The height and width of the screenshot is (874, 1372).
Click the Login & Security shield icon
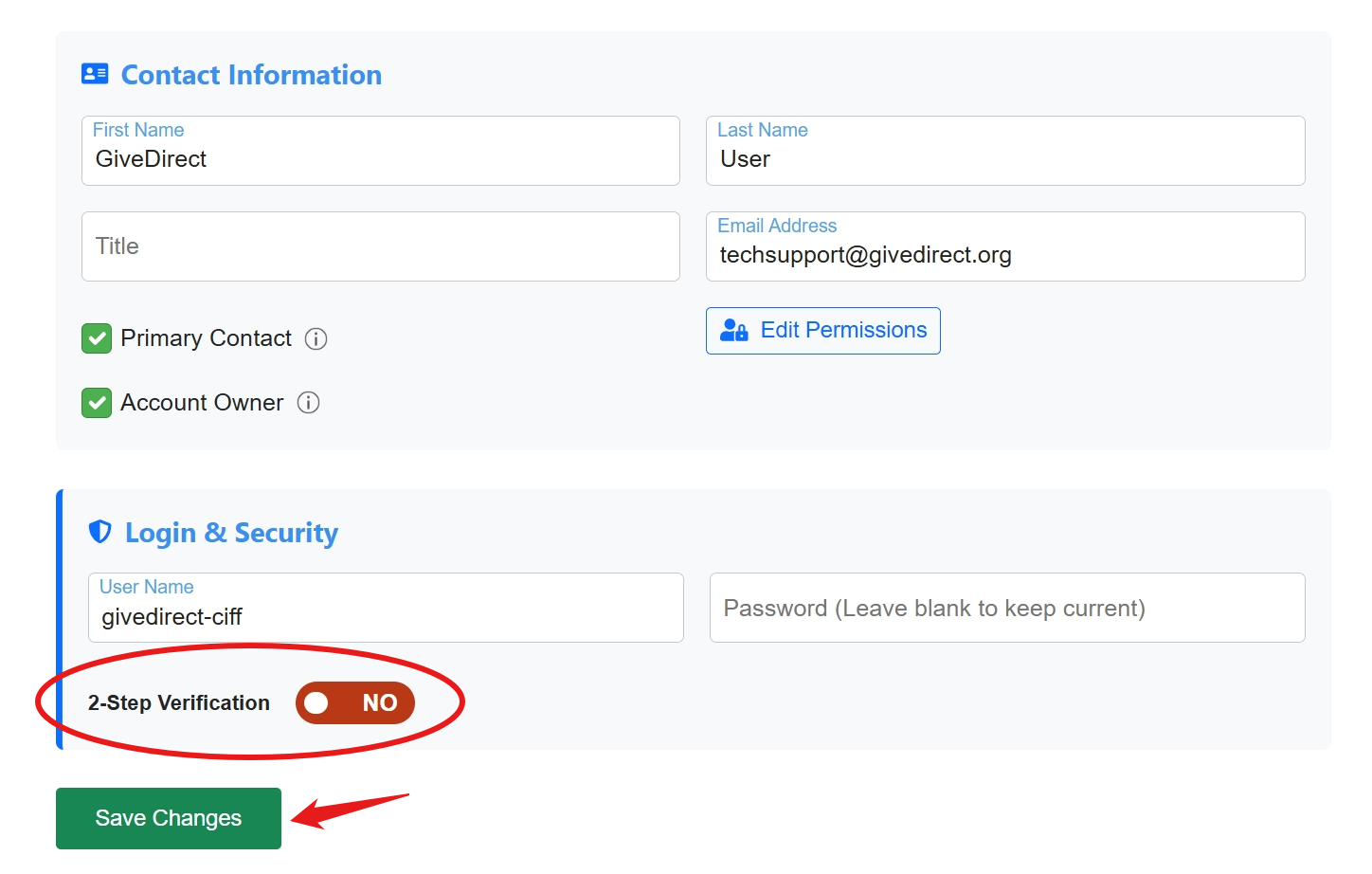click(99, 532)
